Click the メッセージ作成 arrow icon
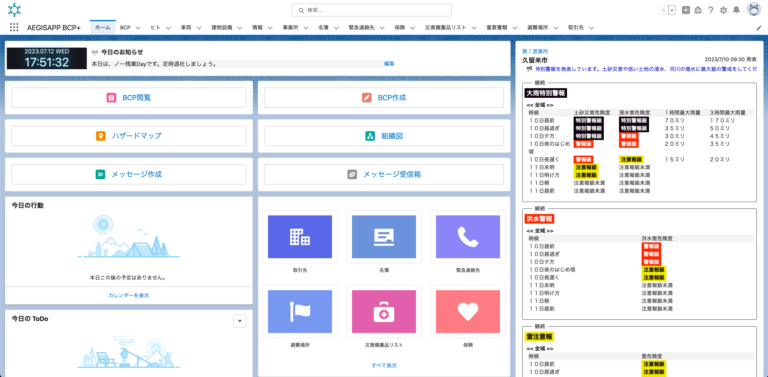Screen dimensions: 768x377 [100, 174]
